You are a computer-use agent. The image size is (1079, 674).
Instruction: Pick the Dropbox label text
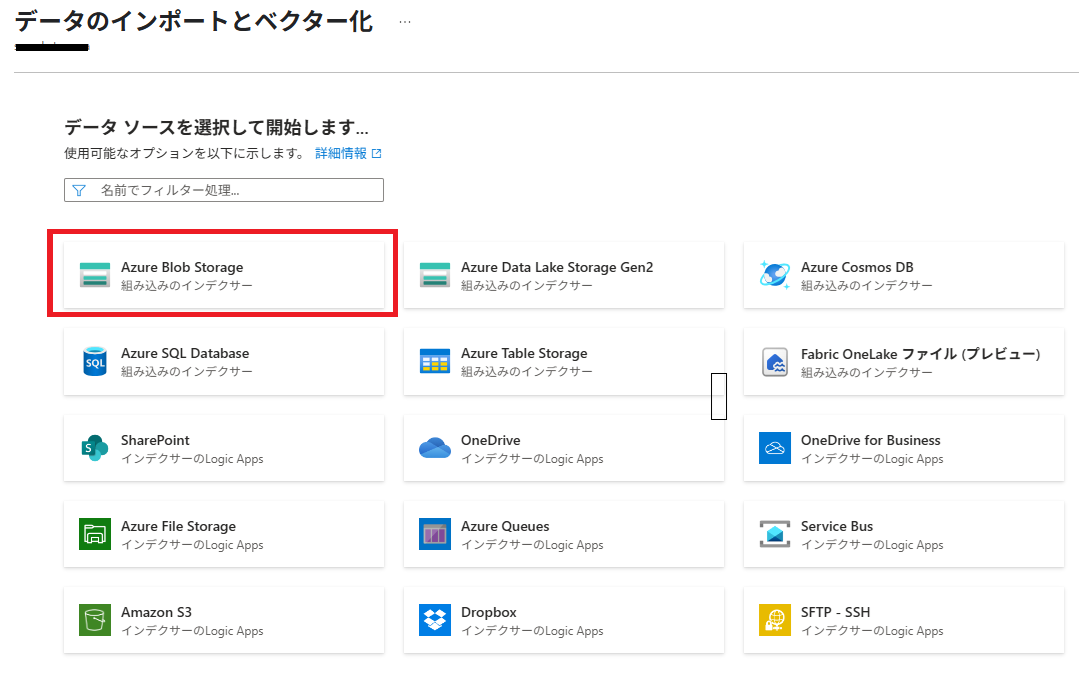click(x=489, y=612)
